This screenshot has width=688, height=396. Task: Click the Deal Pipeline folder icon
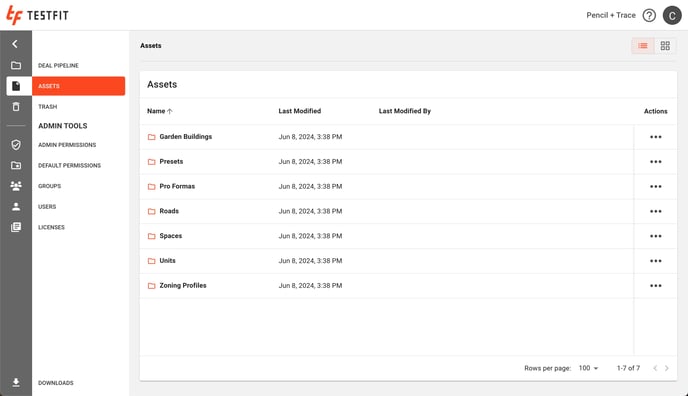16,65
